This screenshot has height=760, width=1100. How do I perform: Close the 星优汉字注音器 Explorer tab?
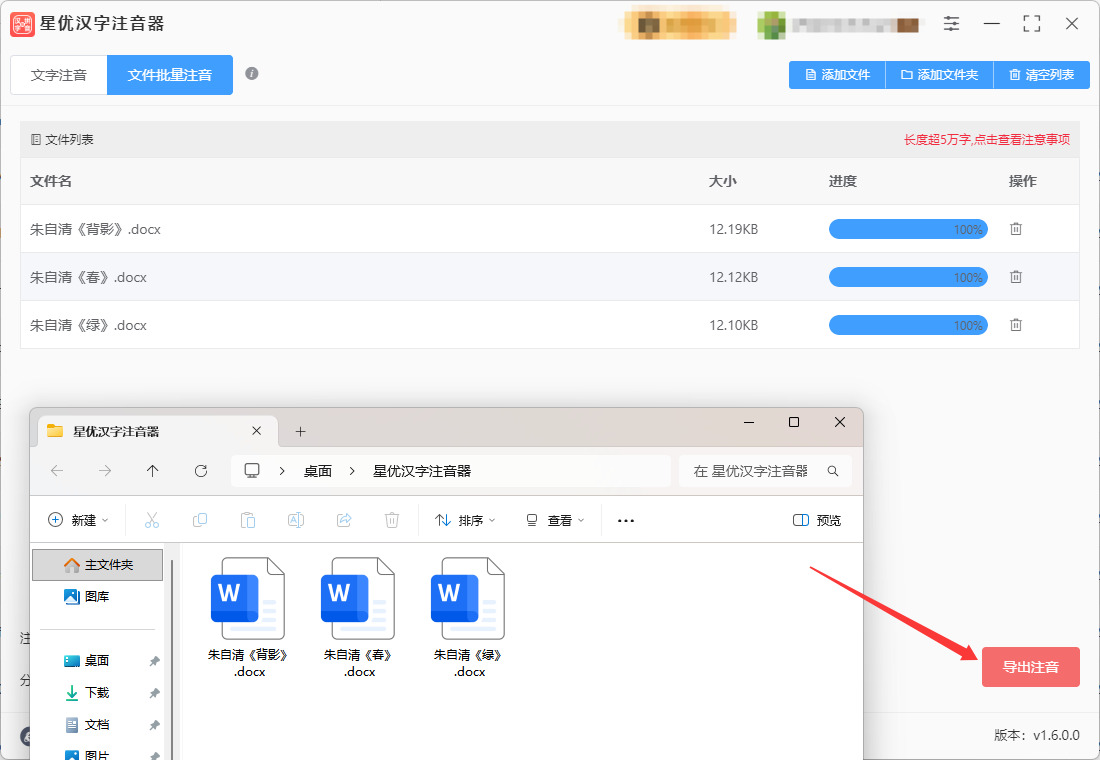click(x=257, y=431)
